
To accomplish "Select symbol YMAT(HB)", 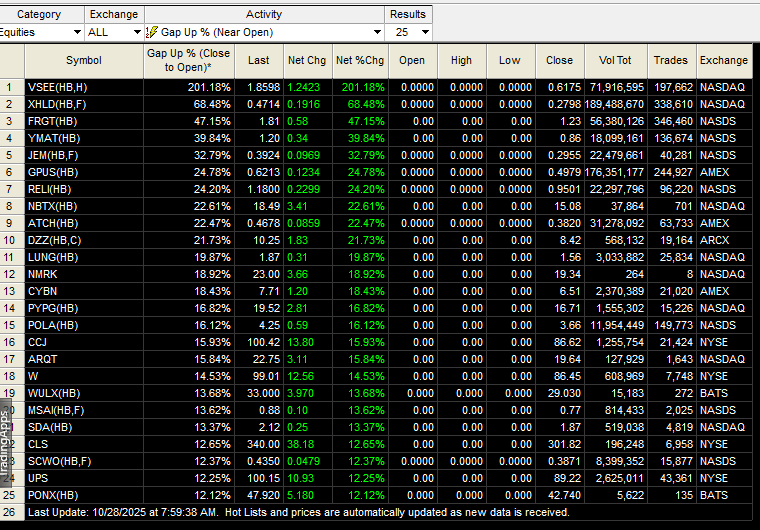I will coord(54,138).
